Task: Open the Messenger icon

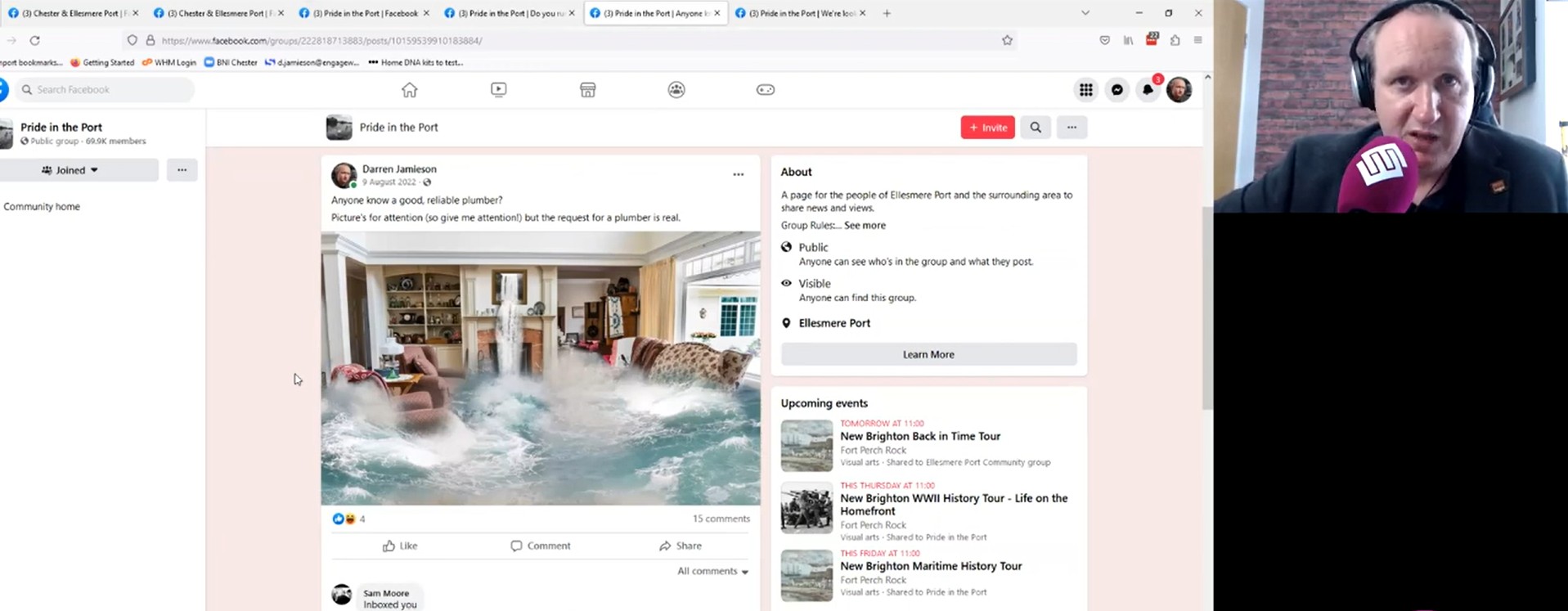Action: (x=1116, y=90)
